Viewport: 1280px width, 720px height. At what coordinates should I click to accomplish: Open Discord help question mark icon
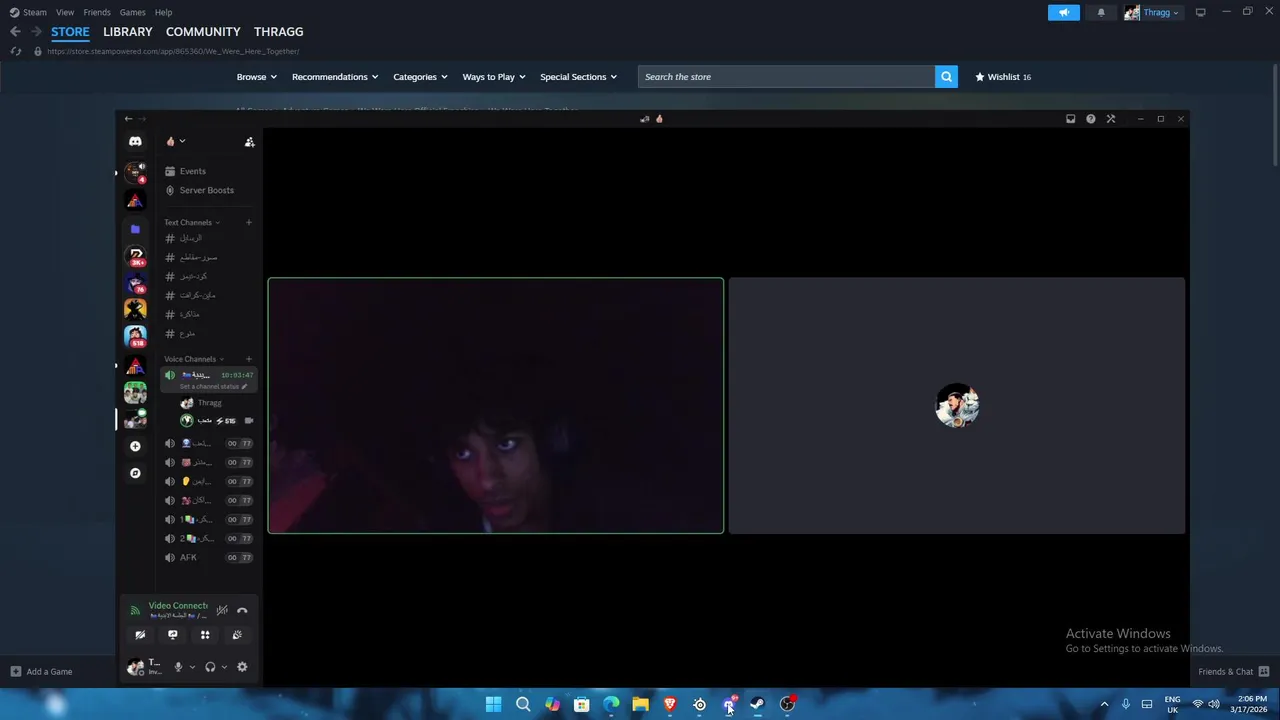[x=1090, y=119]
